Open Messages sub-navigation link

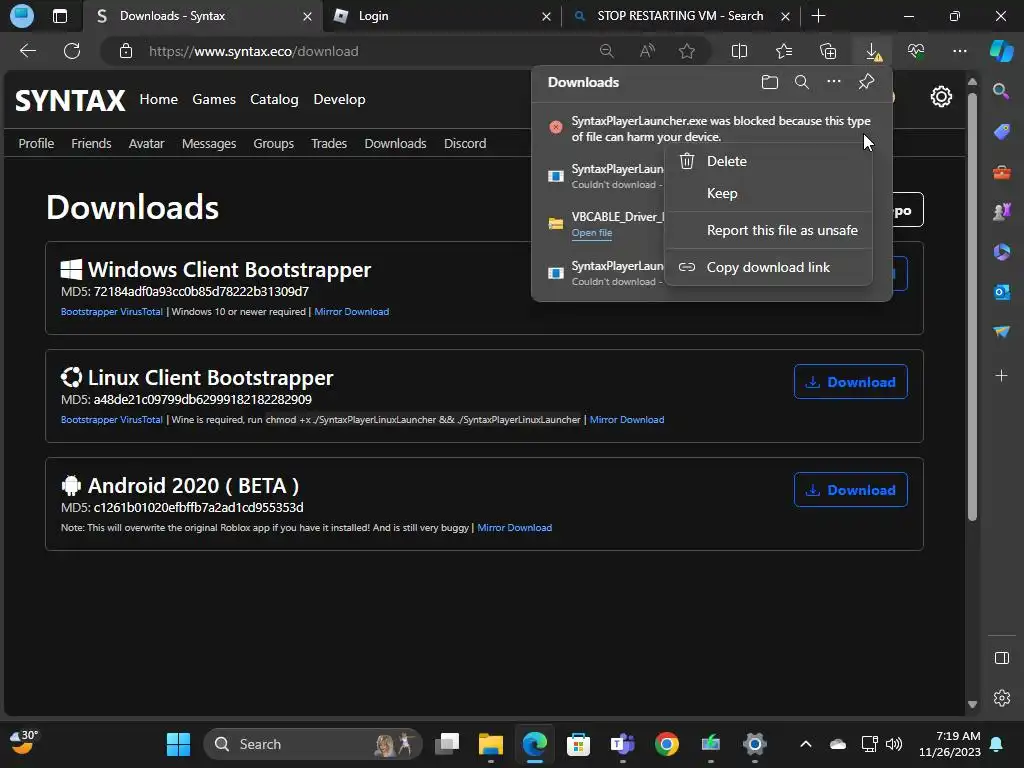[209, 144]
